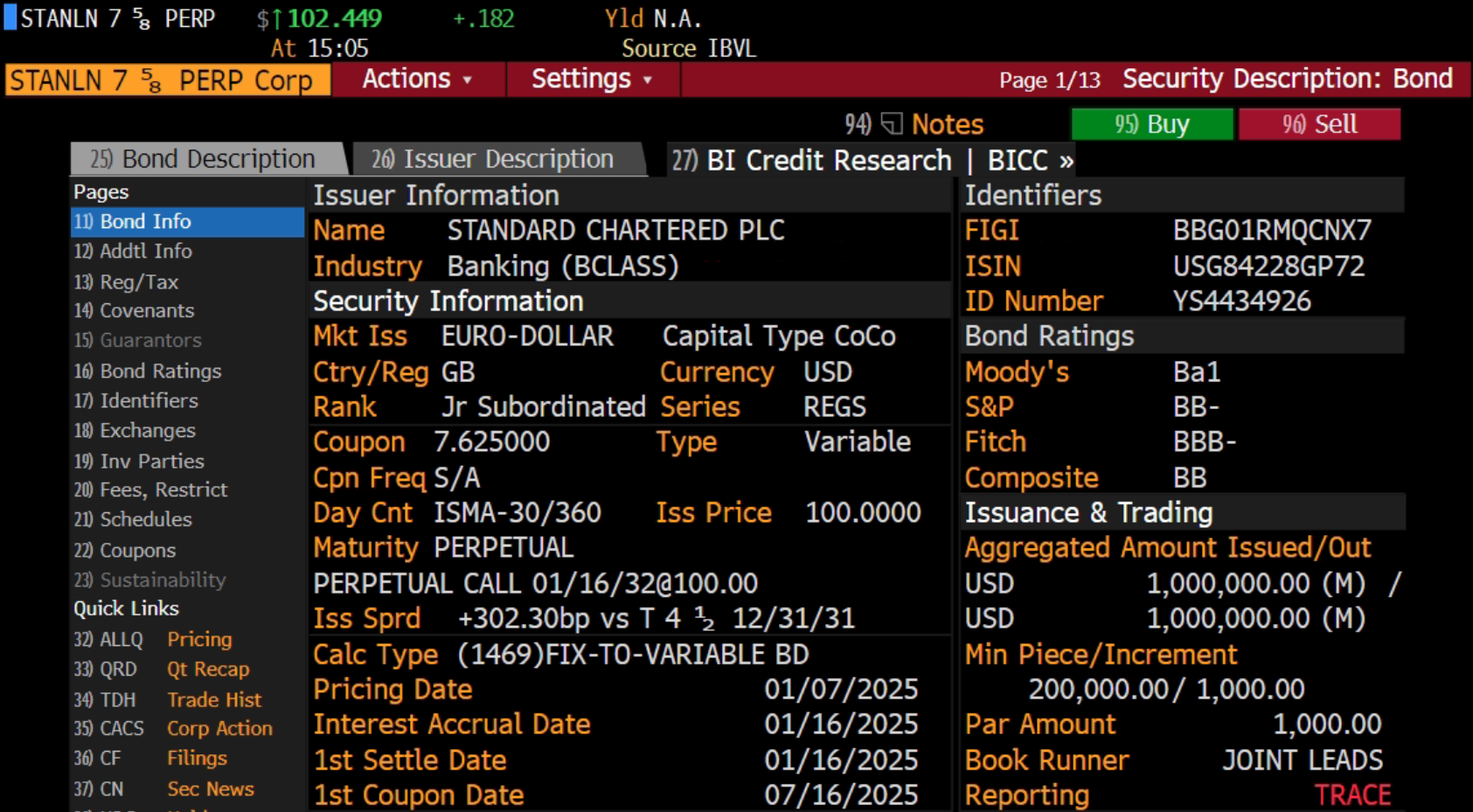Open CACS Corp Action quick link
The height and width of the screenshot is (812, 1473).
click(x=173, y=728)
